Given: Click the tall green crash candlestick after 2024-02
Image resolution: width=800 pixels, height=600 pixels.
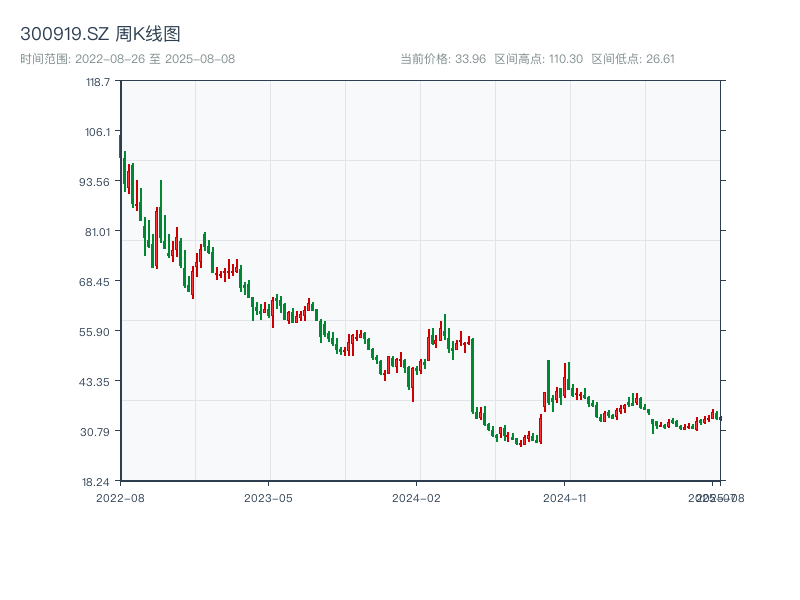Looking at the screenshot, I should coord(472,375).
